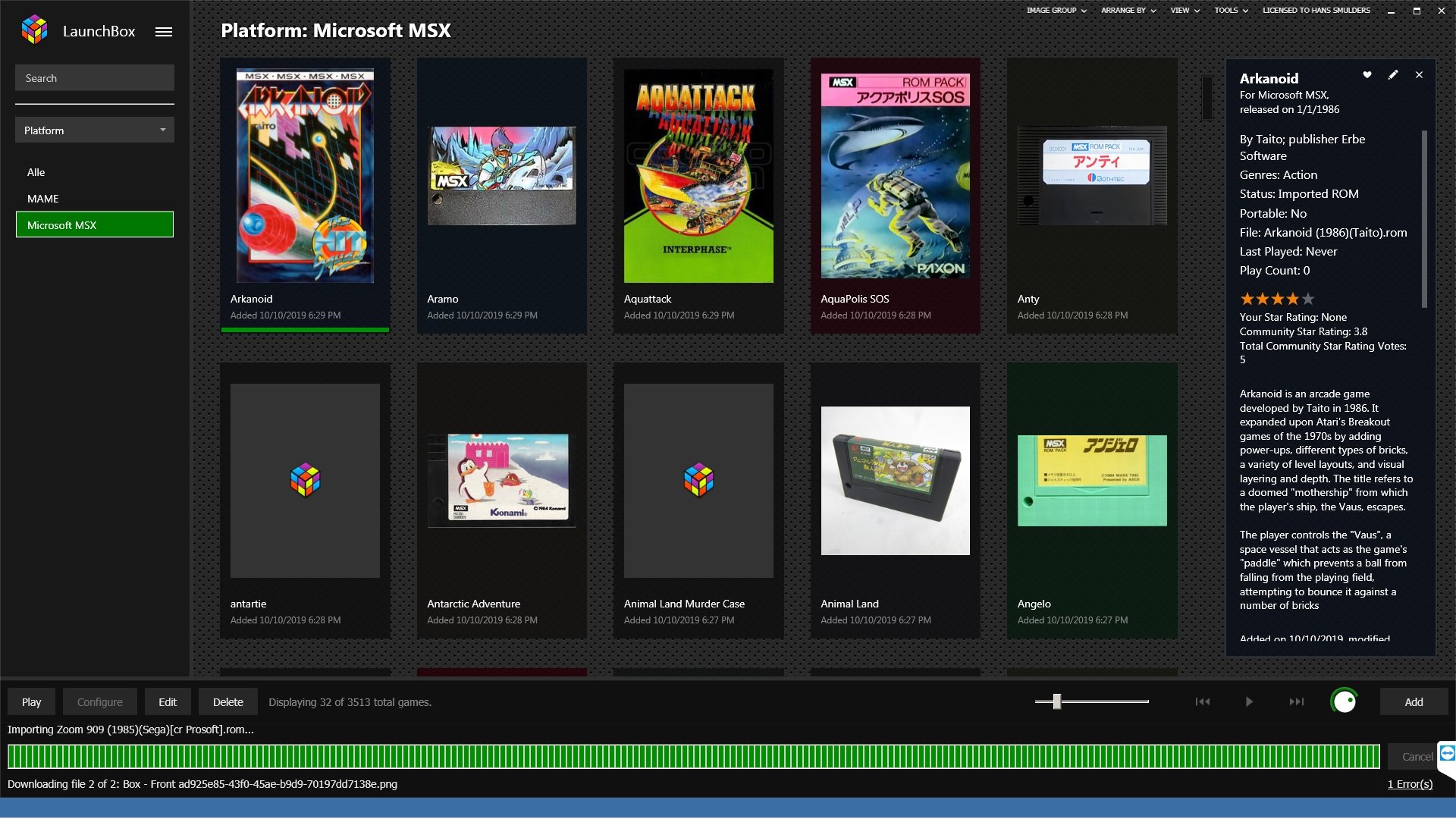Skip to previous track in music controls
Image resolution: width=1456 pixels, height=819 pixels.
point(1203,702)
